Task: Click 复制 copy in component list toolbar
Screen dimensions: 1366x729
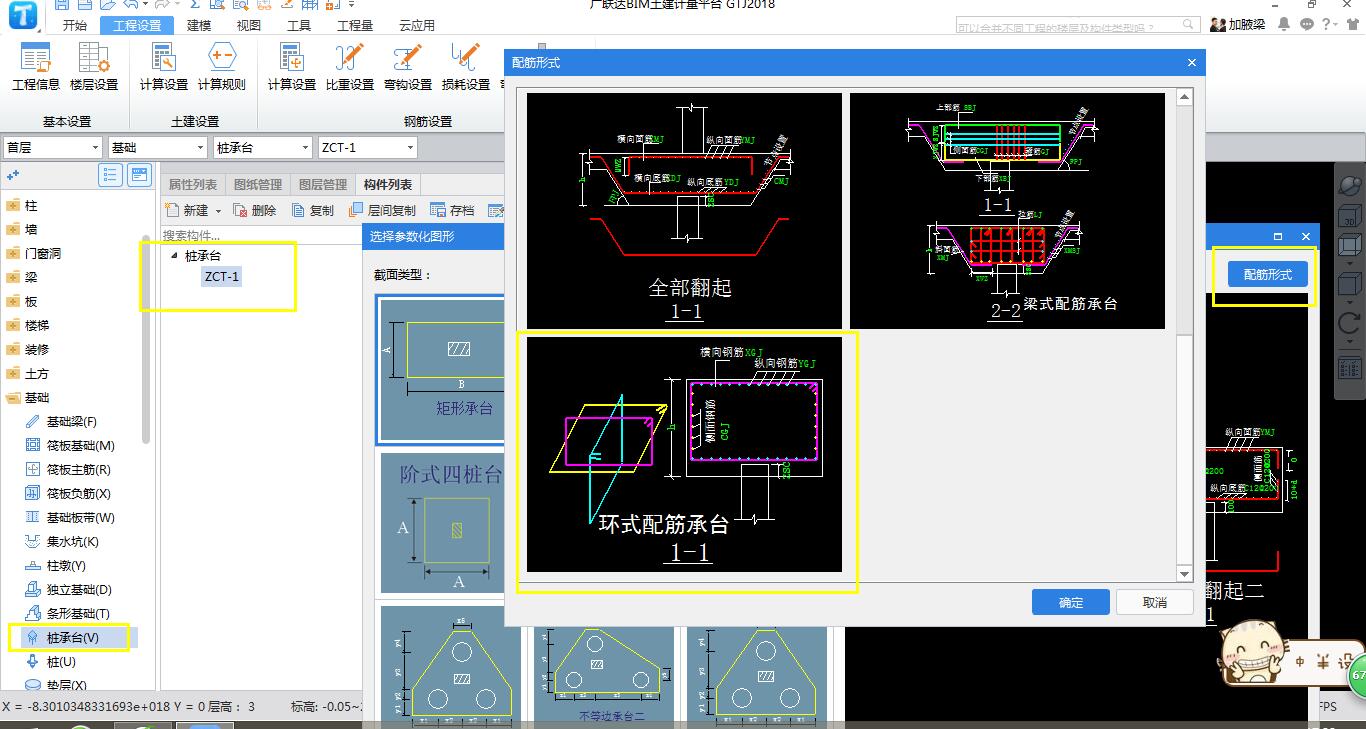Action: [313, 210]
